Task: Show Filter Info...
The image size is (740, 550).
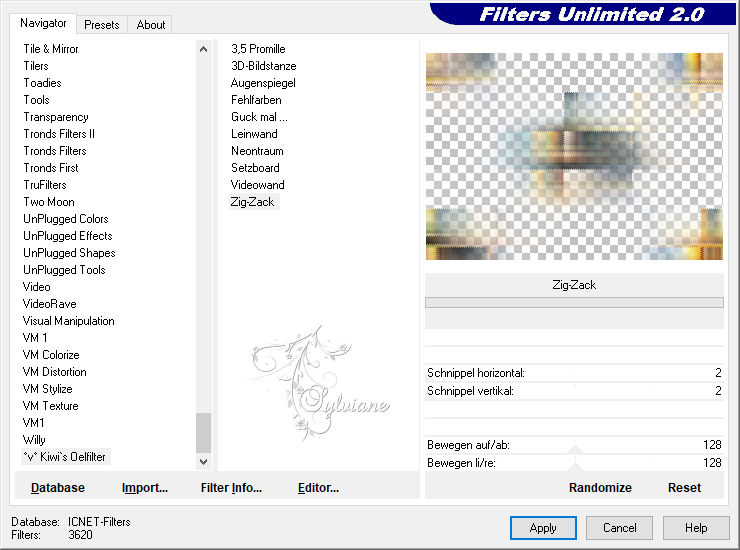Action: point(231,488)
